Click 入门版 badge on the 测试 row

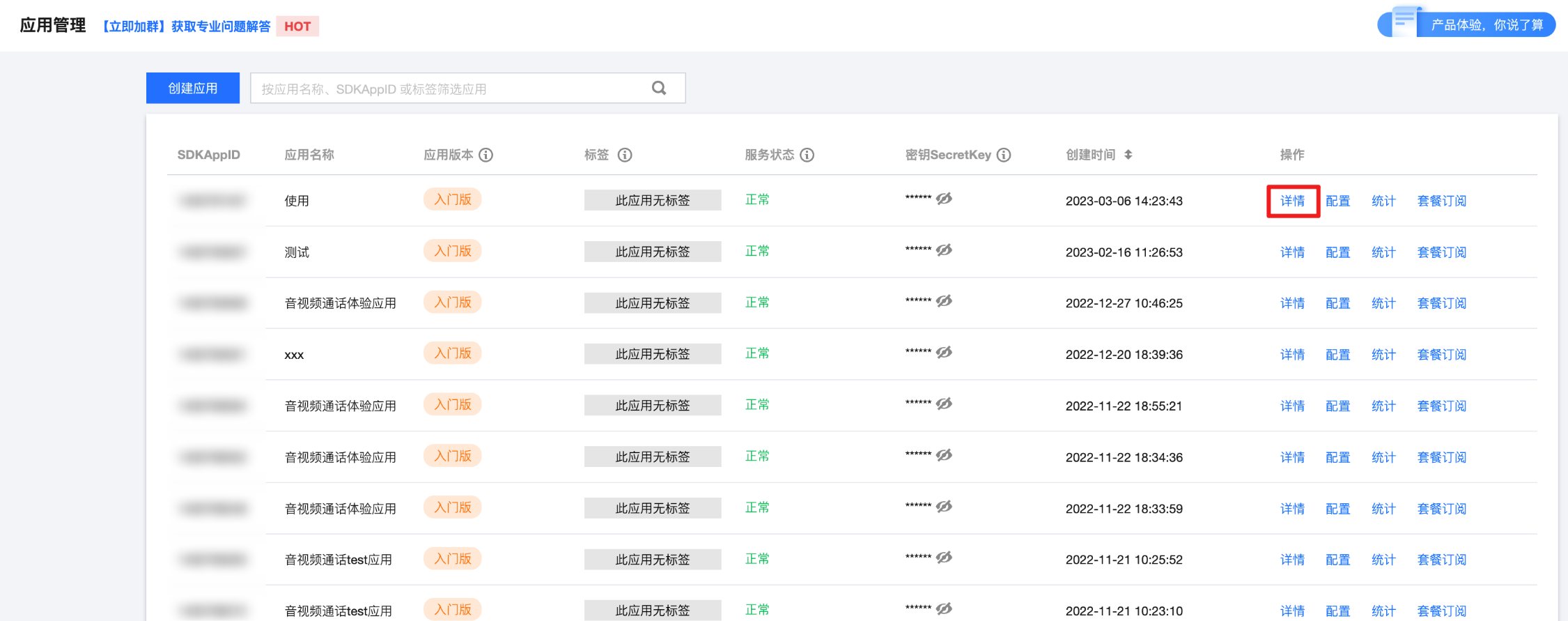[452, 251]
